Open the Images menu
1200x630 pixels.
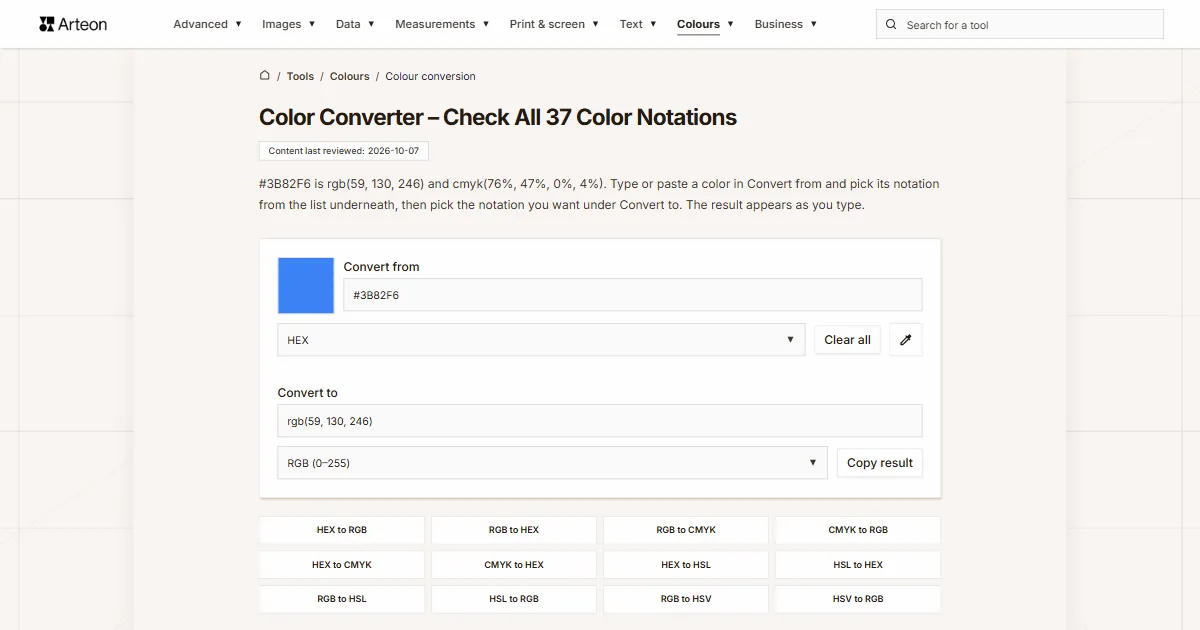pyautogui.click(x=289, y=24)
